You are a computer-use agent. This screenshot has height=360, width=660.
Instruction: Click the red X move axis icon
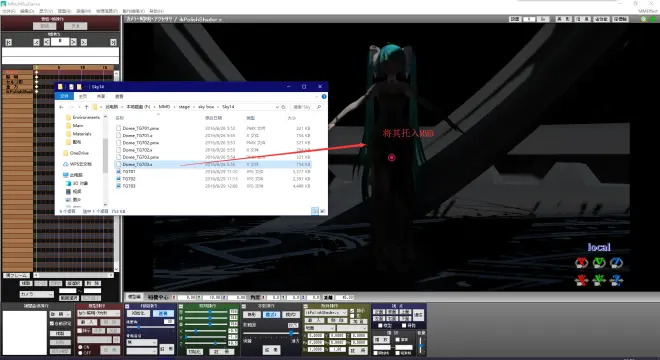(x=581, y=280)
